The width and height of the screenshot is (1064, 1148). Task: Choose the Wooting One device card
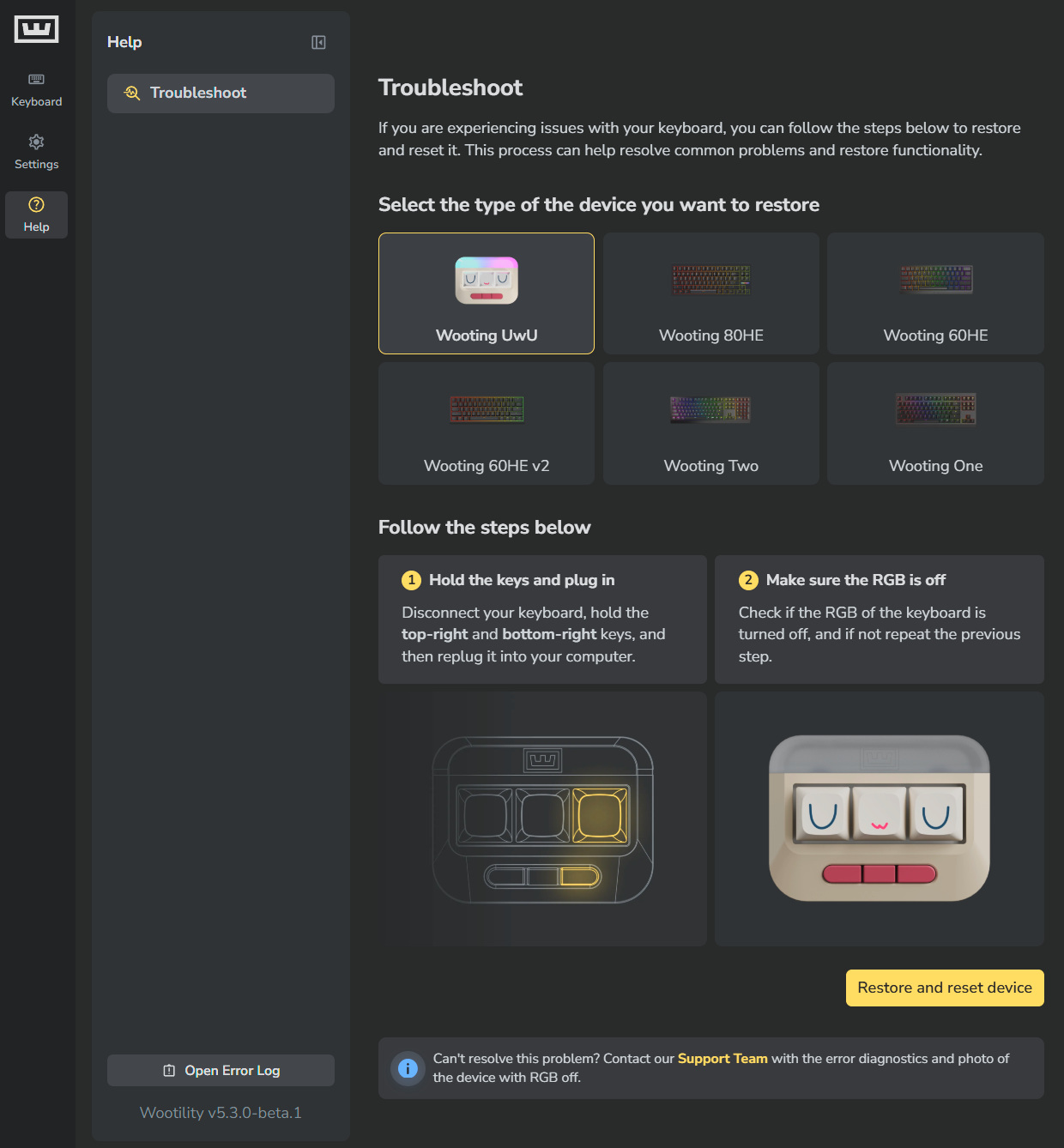(935, 424)
